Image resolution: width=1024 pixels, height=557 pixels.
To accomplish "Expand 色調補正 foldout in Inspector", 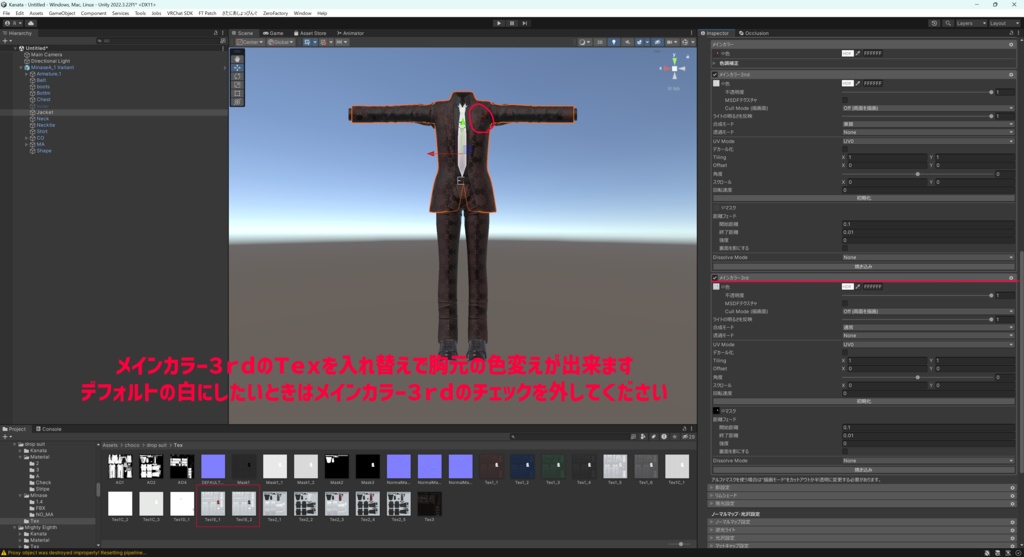I will pos(714,63).
